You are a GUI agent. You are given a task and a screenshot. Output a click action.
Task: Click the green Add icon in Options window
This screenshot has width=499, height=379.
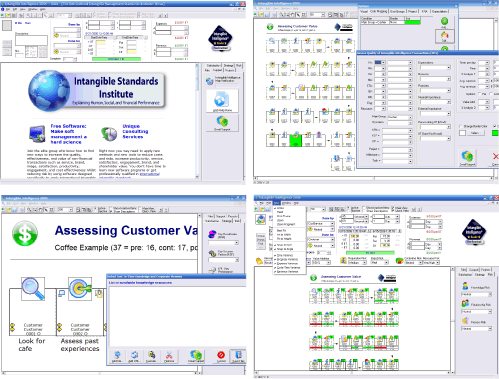[x=445, y=22]
